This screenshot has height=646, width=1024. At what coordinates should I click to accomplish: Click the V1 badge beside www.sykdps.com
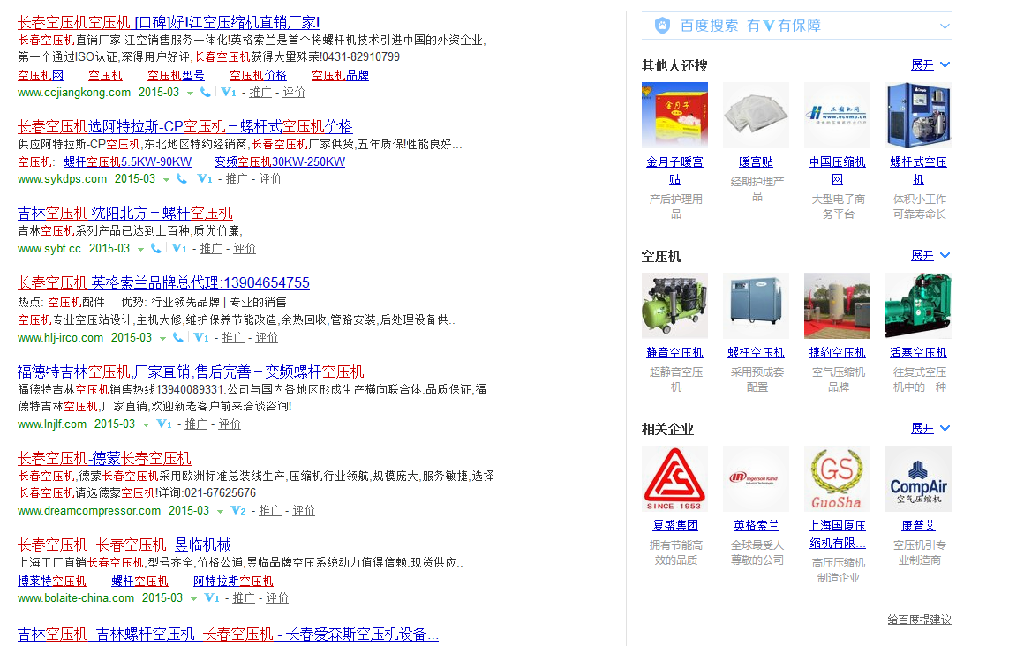[x=204, y=179]
